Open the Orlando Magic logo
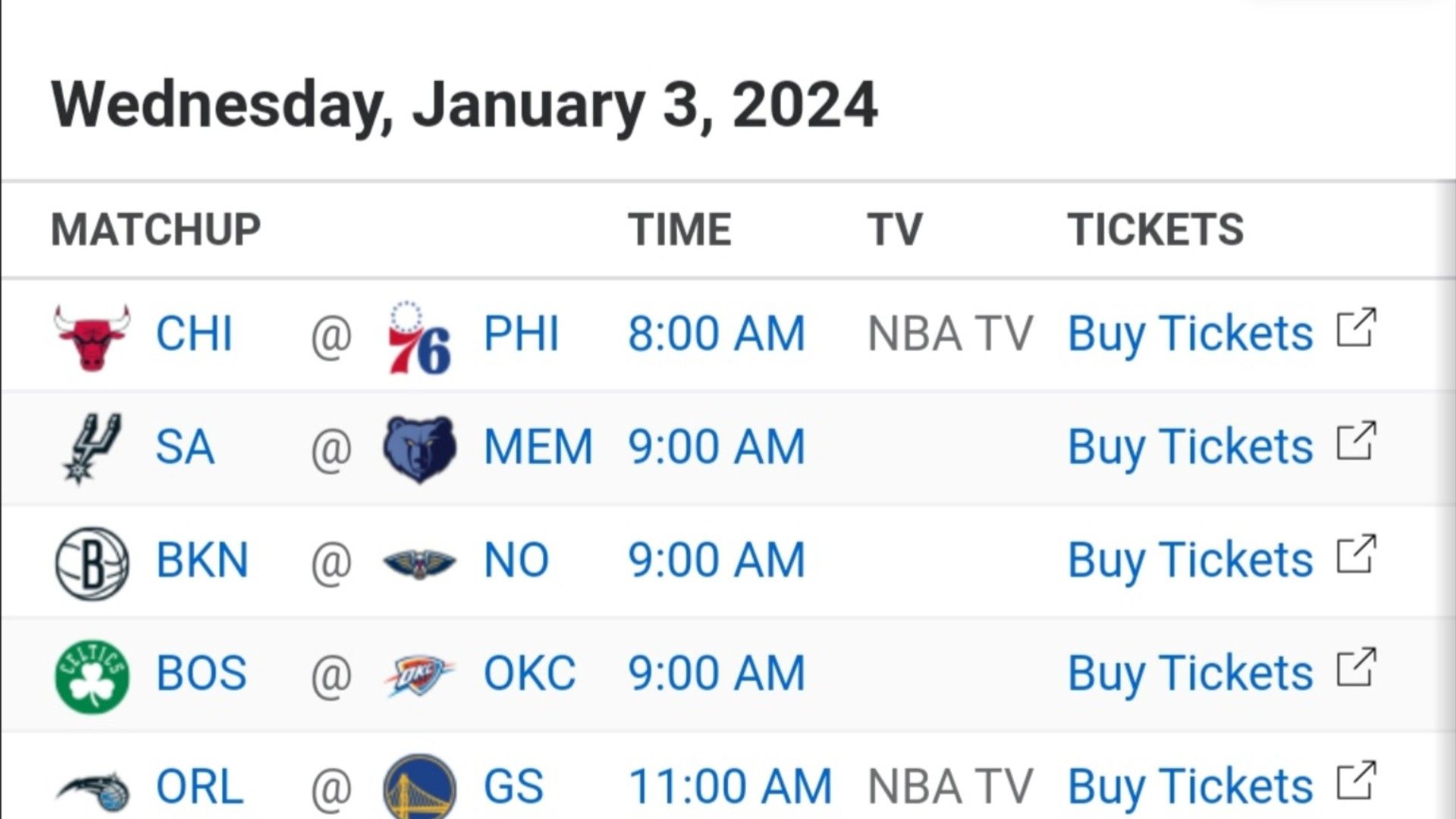This screenshot has height=819, width=1456. [x=93, y=791]
